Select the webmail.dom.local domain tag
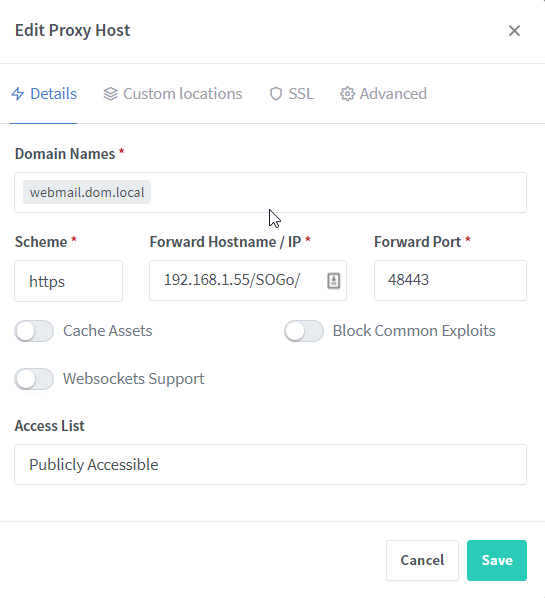Viewport: 545px width, 598px height. coord(87,192)
